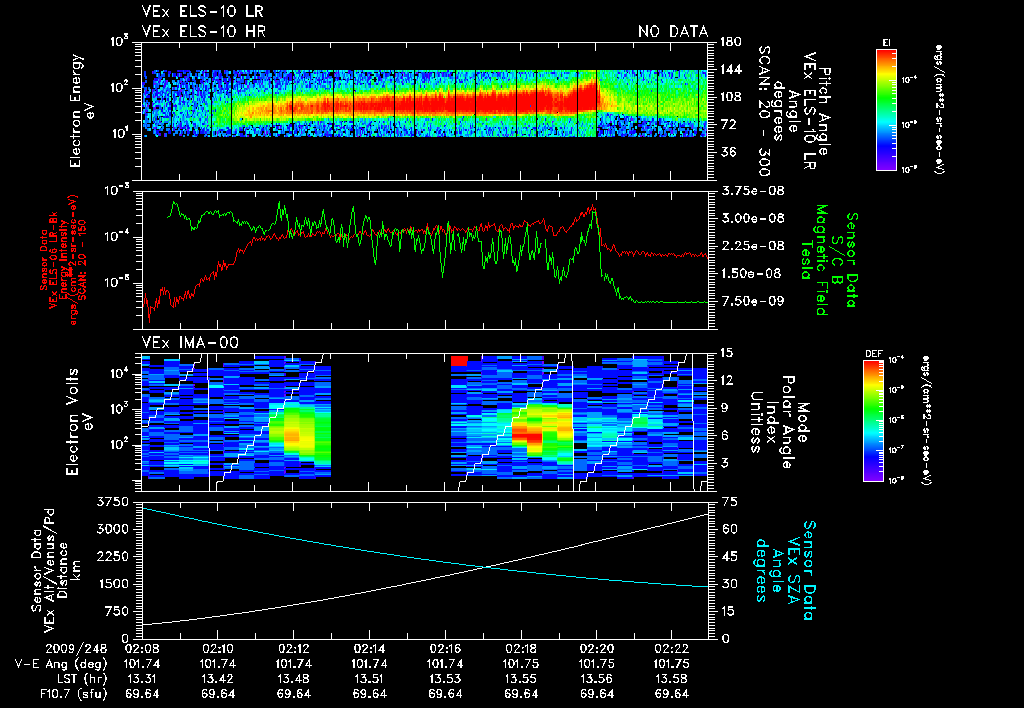Screen dimensions: 1024x708
Task: Click the 02:22 time tick label
Action: 672,649
